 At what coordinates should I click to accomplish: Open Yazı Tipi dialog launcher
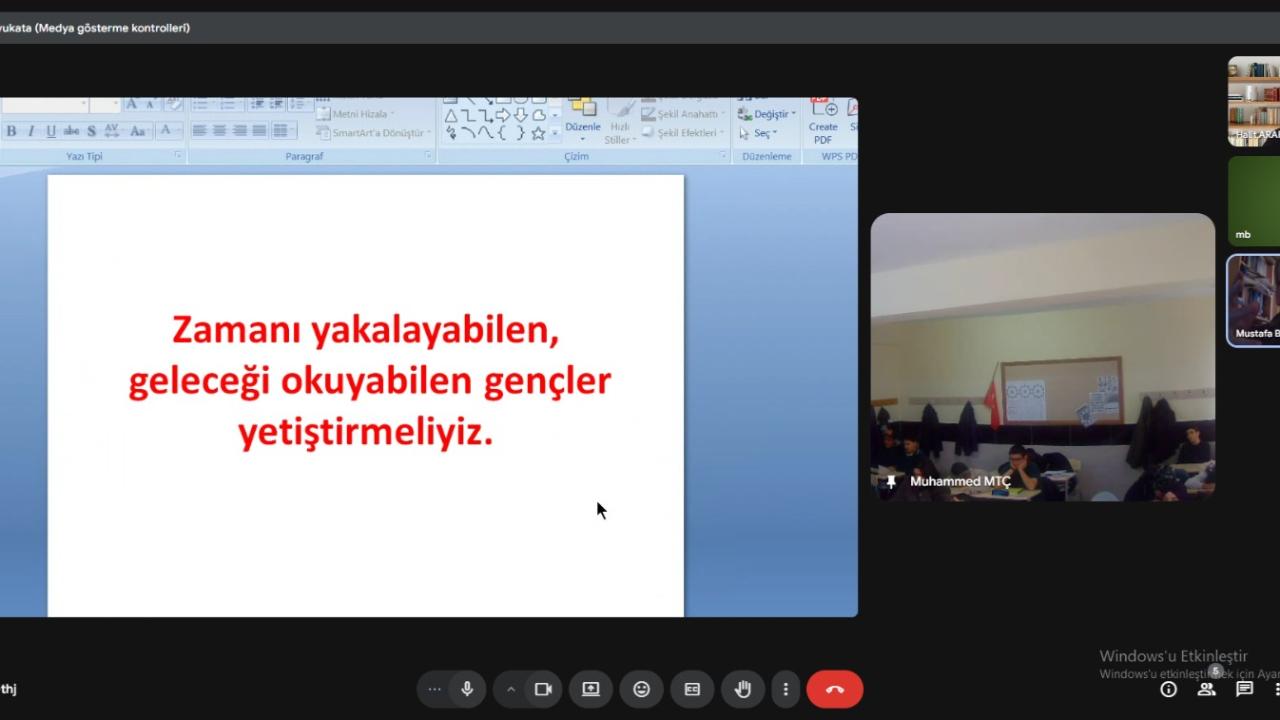178,156
